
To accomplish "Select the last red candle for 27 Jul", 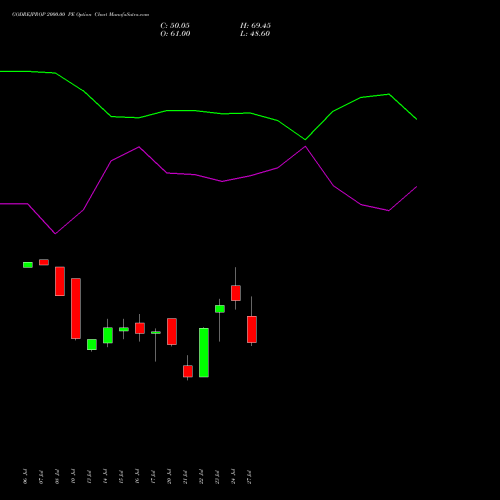I will (252, 329).
